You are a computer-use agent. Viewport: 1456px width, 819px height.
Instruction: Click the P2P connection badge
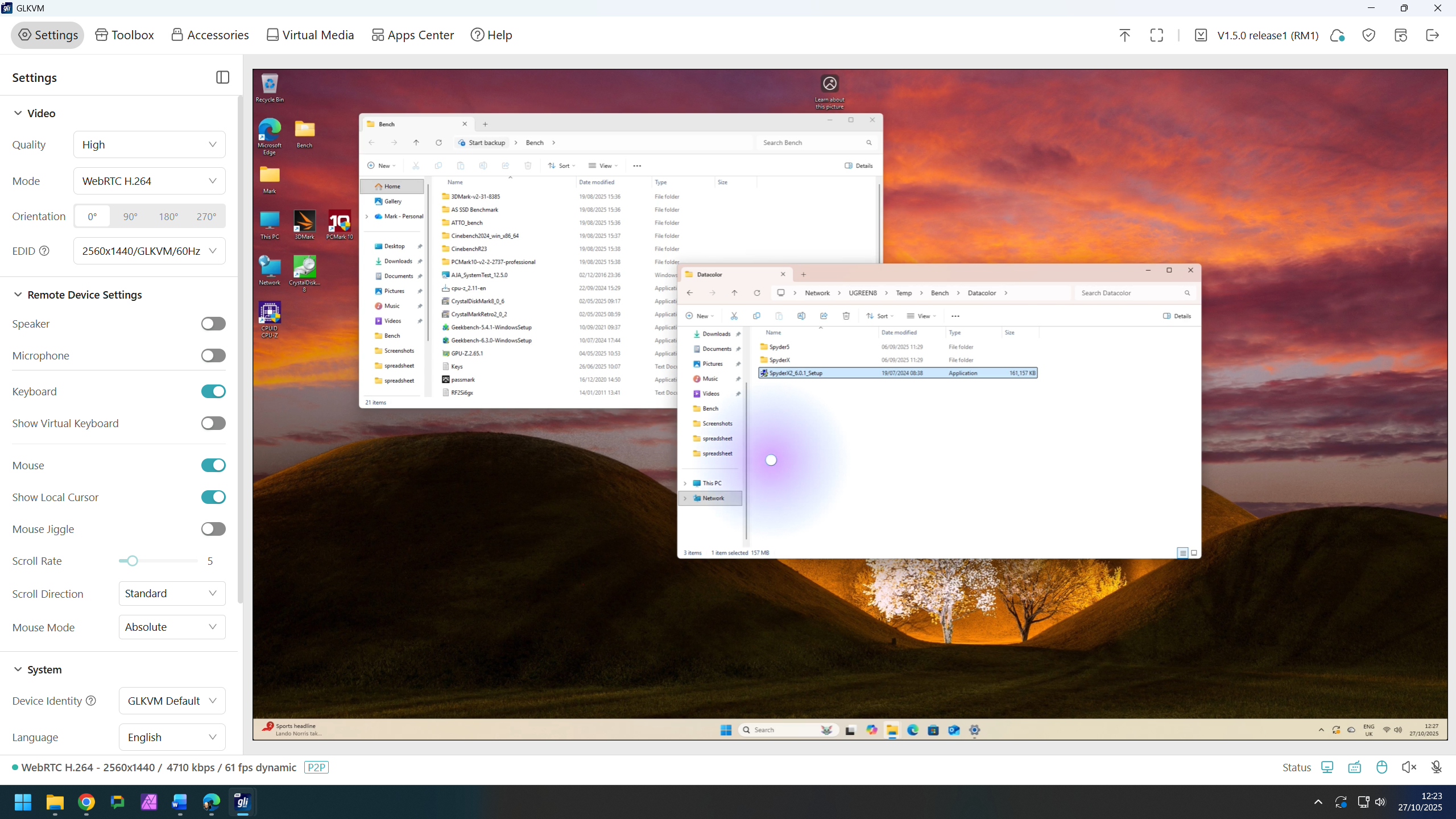[316, 767]
